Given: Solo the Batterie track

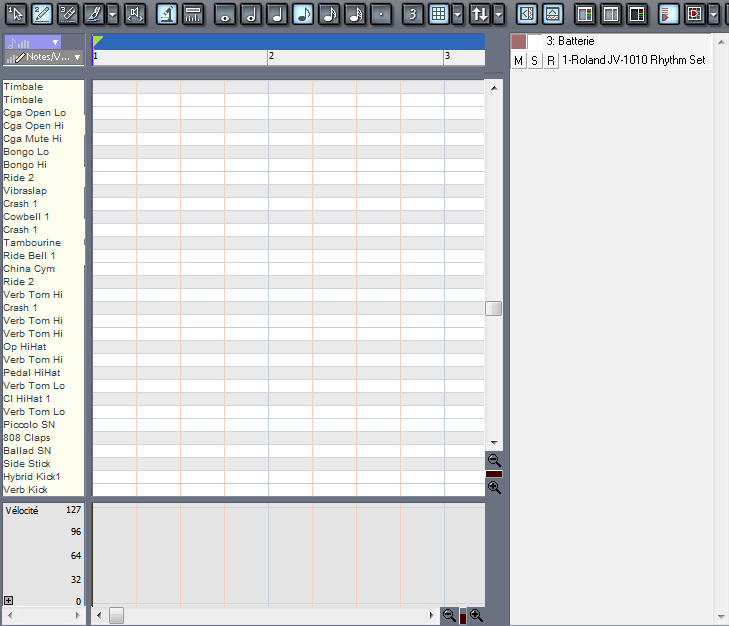Looking at the screenshot, I should [x=535, y=60].
